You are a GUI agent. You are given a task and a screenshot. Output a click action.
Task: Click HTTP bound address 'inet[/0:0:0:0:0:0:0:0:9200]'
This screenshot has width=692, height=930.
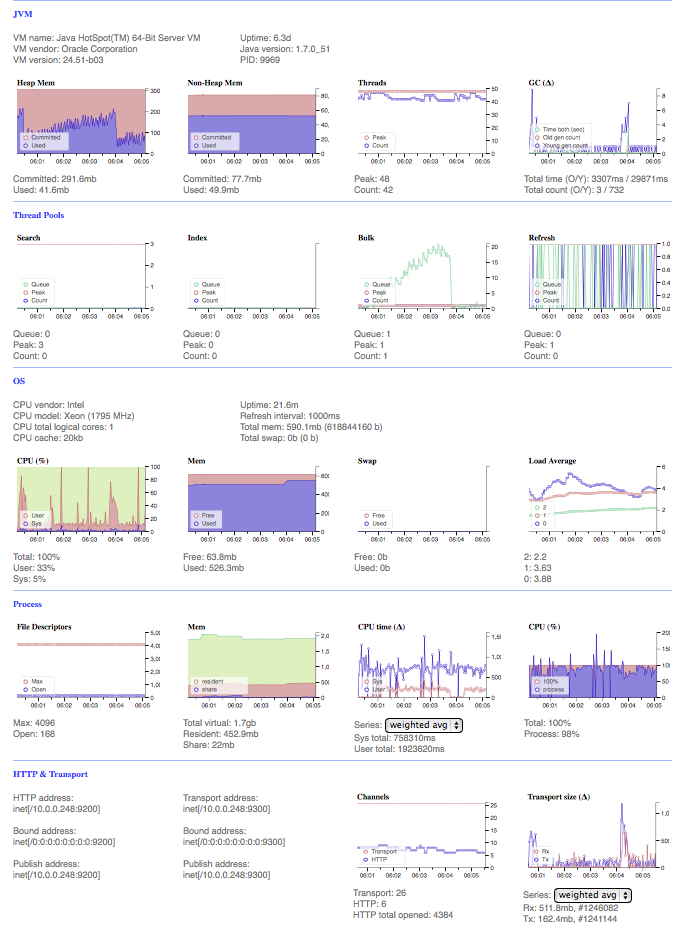(x=64, y=842)
